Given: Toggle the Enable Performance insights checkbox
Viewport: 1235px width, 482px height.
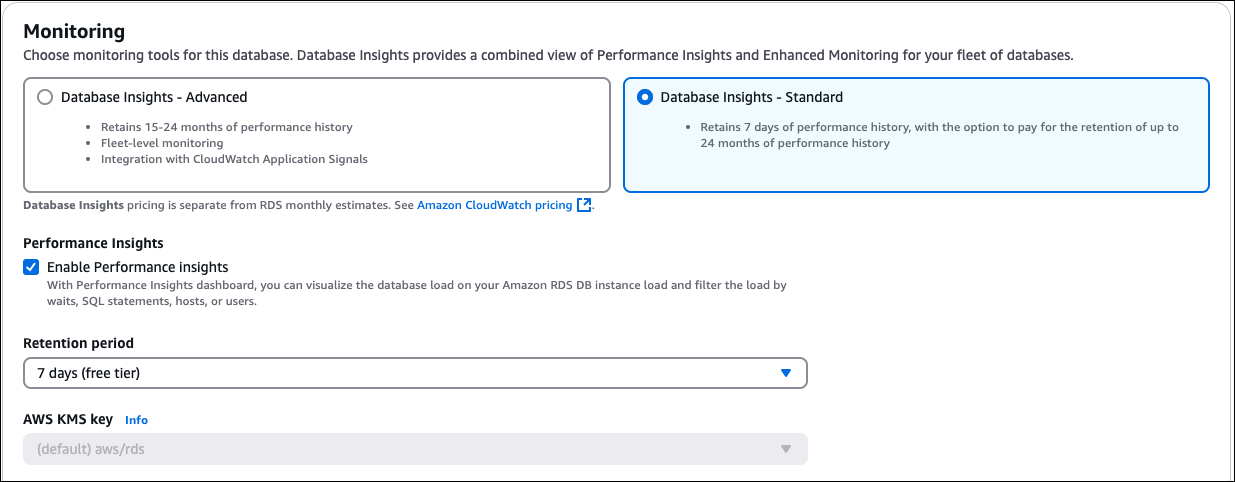Looking at the screenshot, I should [32, 267].
